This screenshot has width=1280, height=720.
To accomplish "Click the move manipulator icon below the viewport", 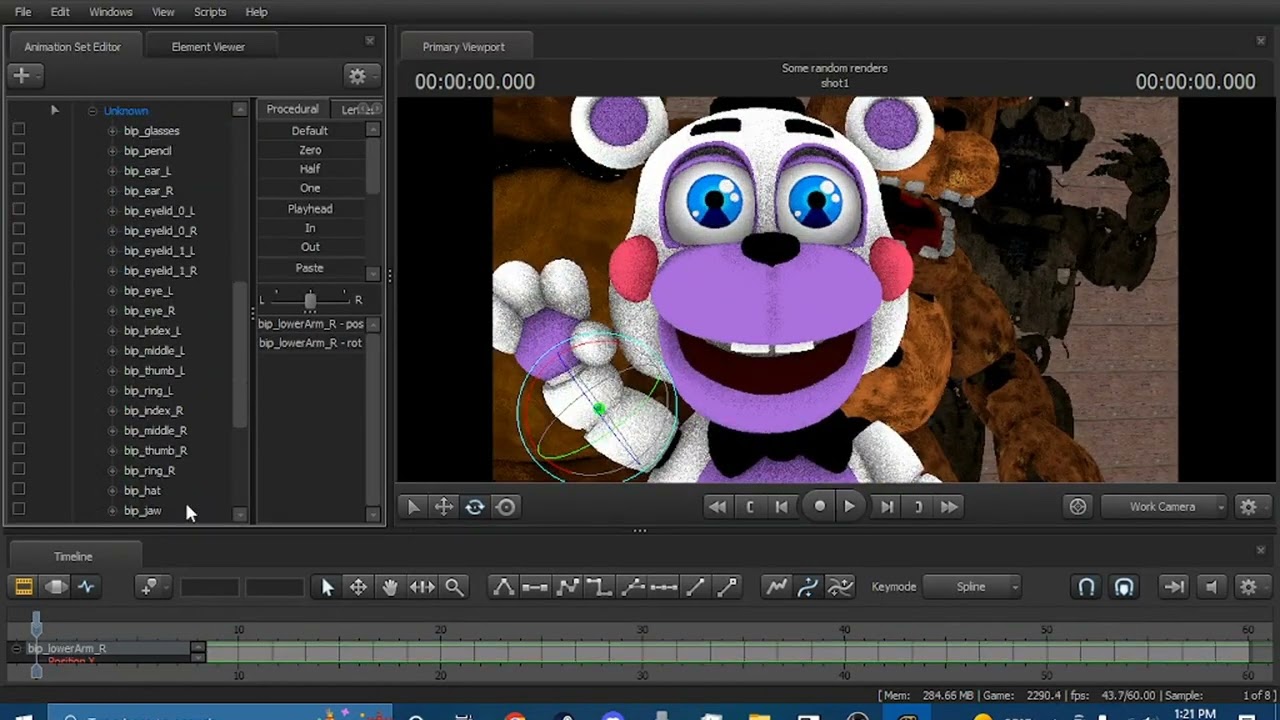I will 444,507.
